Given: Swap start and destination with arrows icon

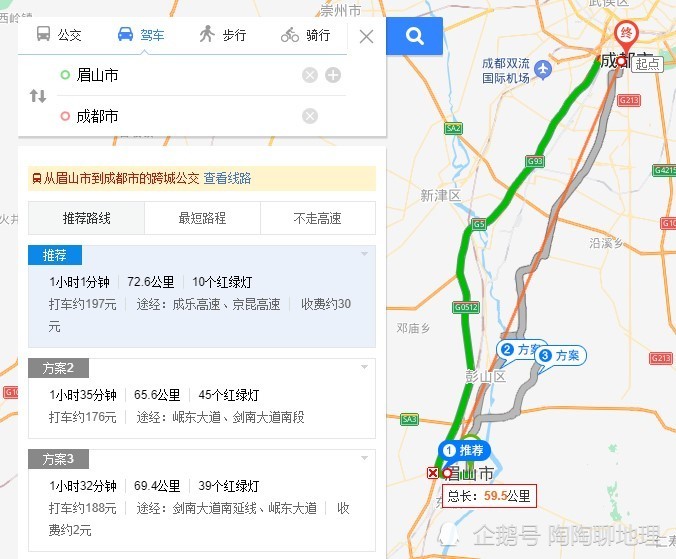Looking at the screenshot, I should pos(38,96).
